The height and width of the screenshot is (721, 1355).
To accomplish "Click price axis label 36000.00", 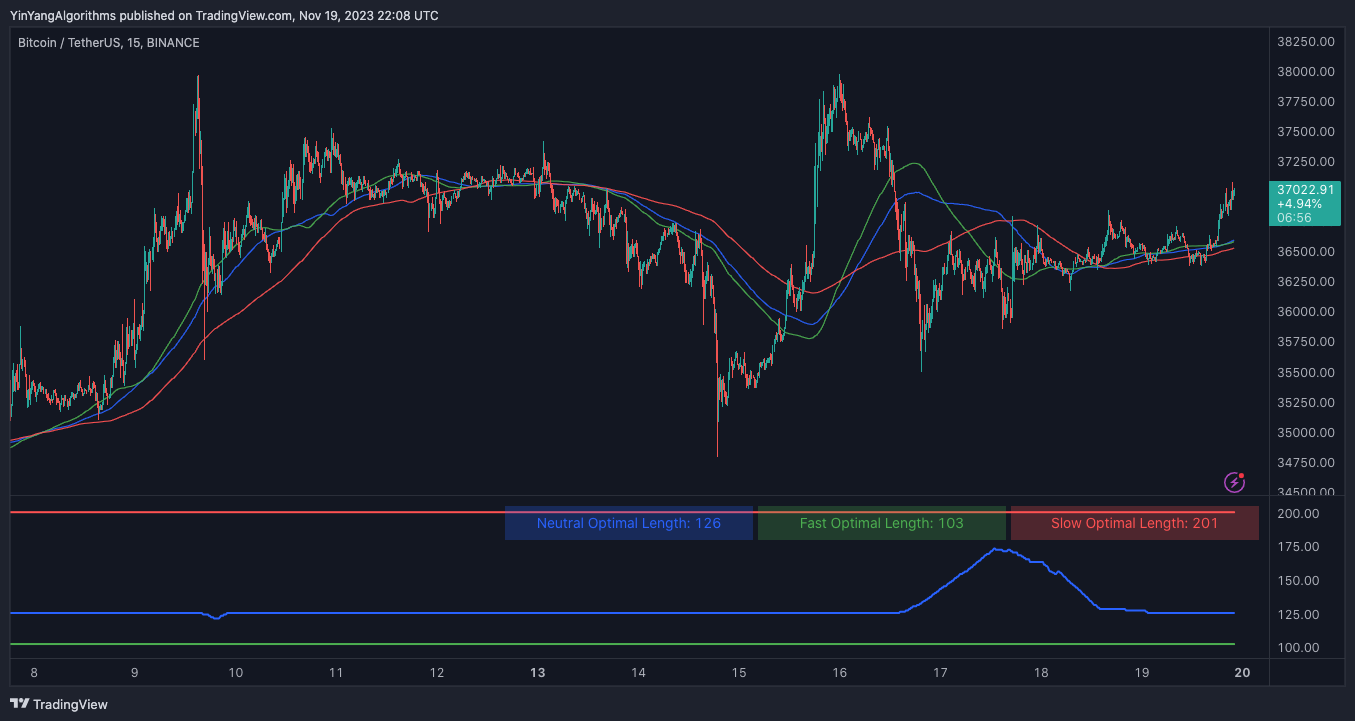I will tap(1306, 312).
